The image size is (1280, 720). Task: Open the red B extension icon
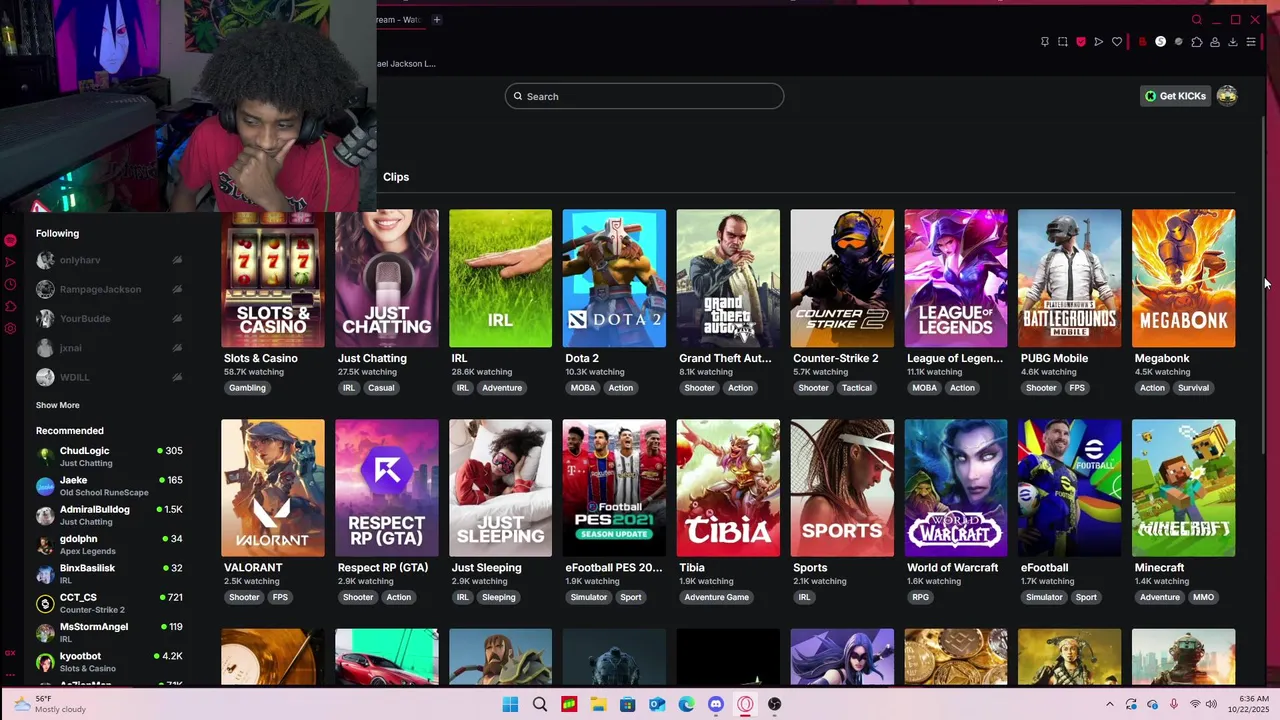(1142, 42)
